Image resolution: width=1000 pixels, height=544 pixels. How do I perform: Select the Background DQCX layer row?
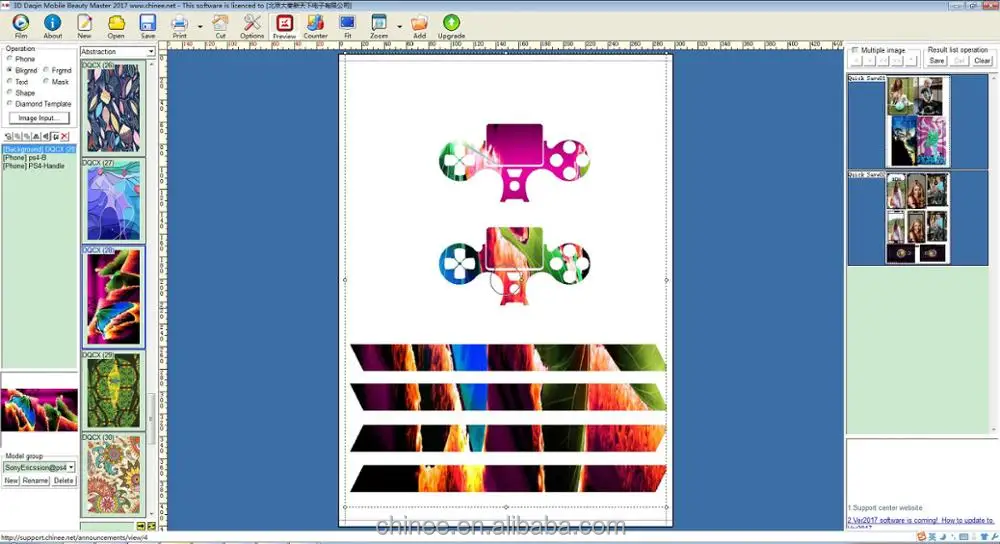(39, 149)
